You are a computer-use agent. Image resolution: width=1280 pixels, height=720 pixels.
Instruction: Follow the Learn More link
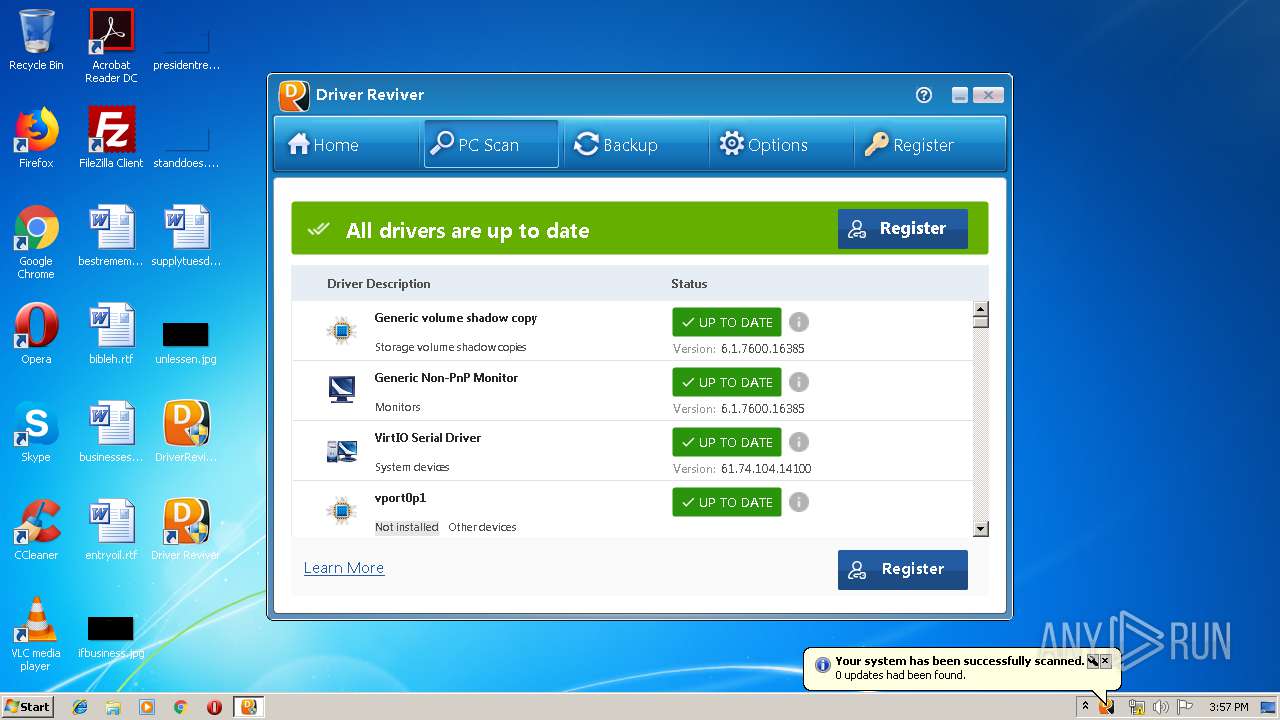344,568
